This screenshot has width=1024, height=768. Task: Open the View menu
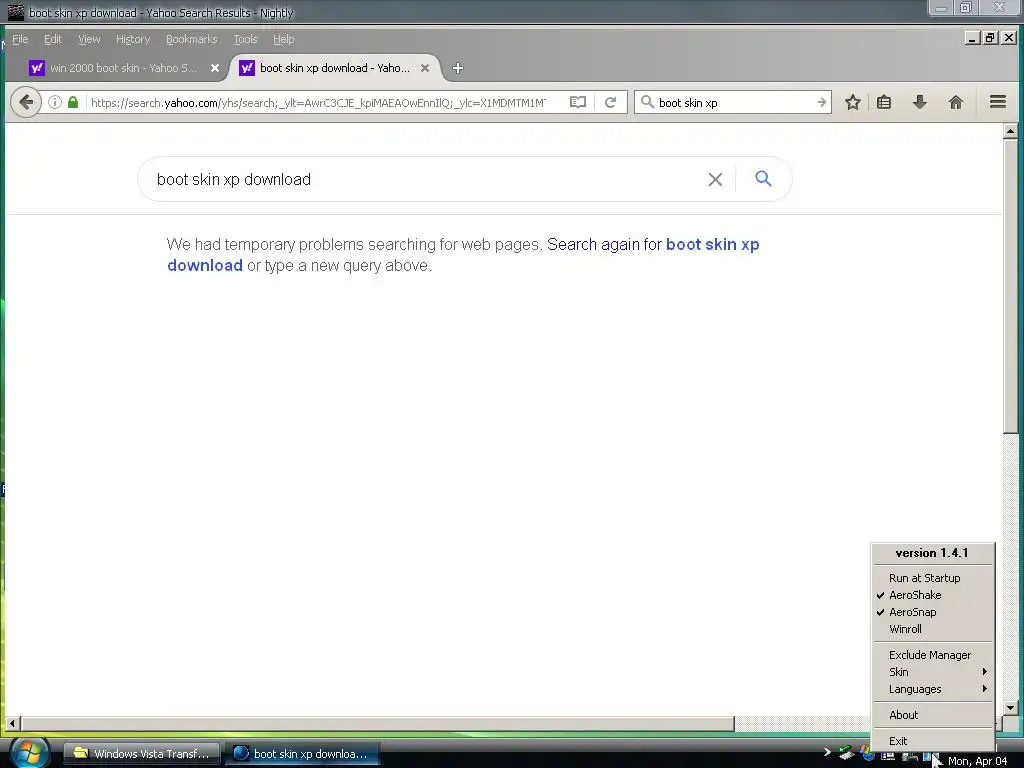[x=89, y=39]
